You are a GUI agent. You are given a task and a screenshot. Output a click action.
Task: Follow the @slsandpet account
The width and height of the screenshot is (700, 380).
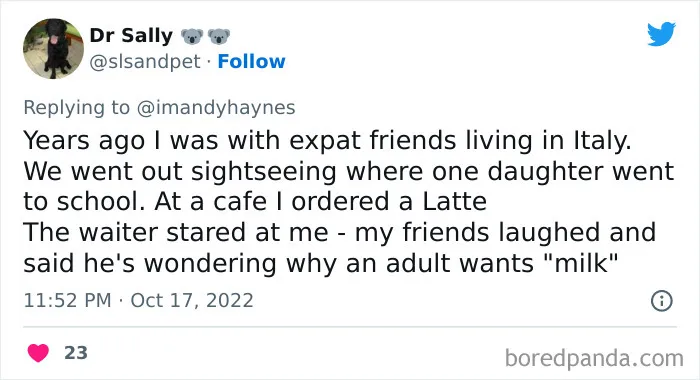(x=251, y=62)
